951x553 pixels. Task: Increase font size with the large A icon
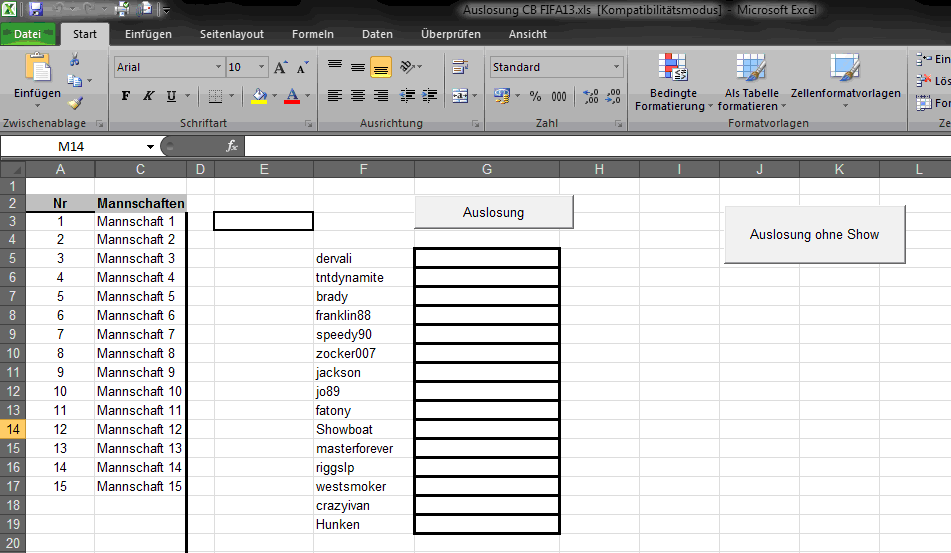coord(280,67)
